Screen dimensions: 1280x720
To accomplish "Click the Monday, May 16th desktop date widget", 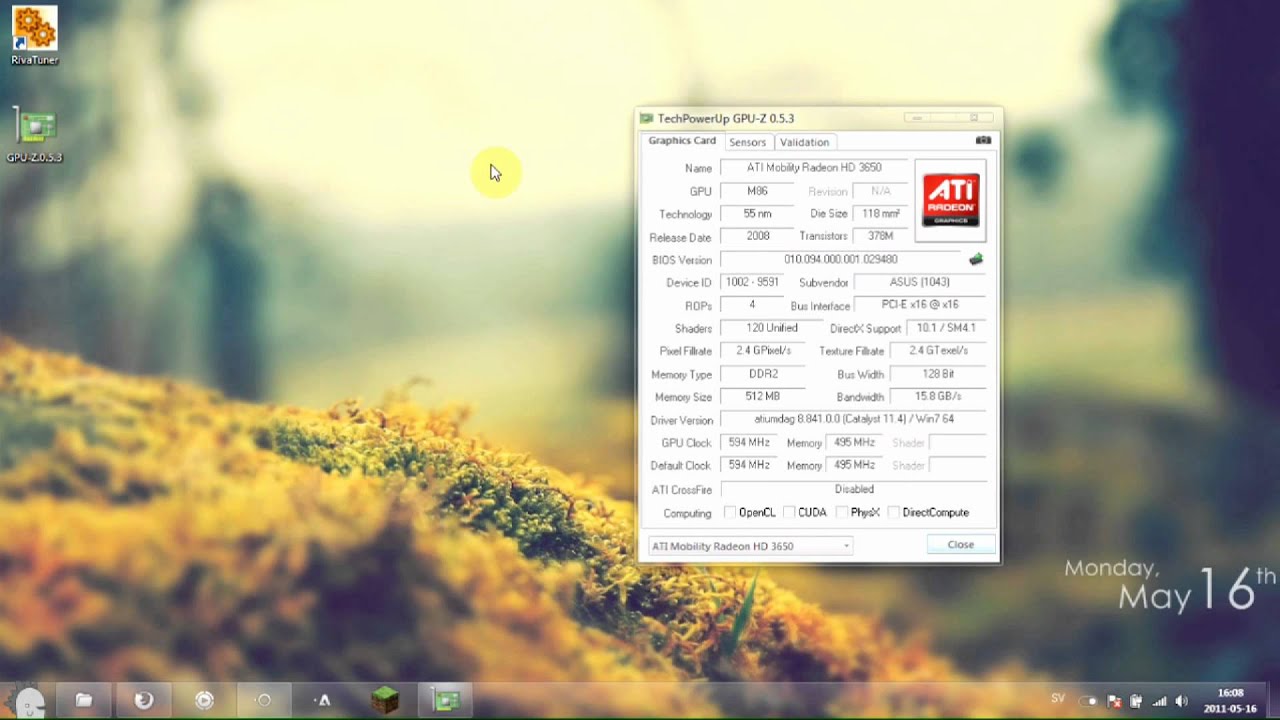I will pyautogui.click(x=1170, y=587).
